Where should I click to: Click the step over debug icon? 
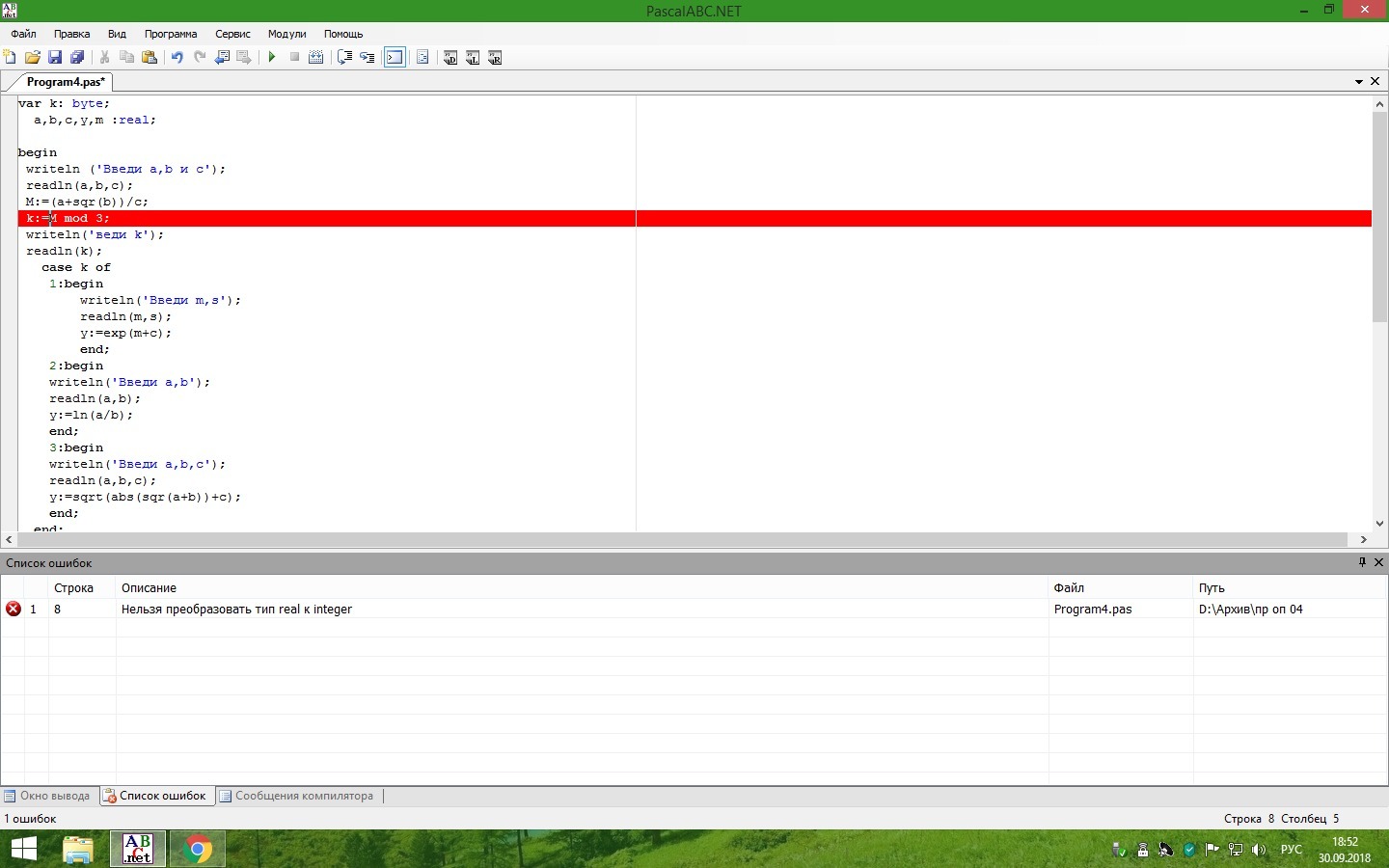point(344,58)
